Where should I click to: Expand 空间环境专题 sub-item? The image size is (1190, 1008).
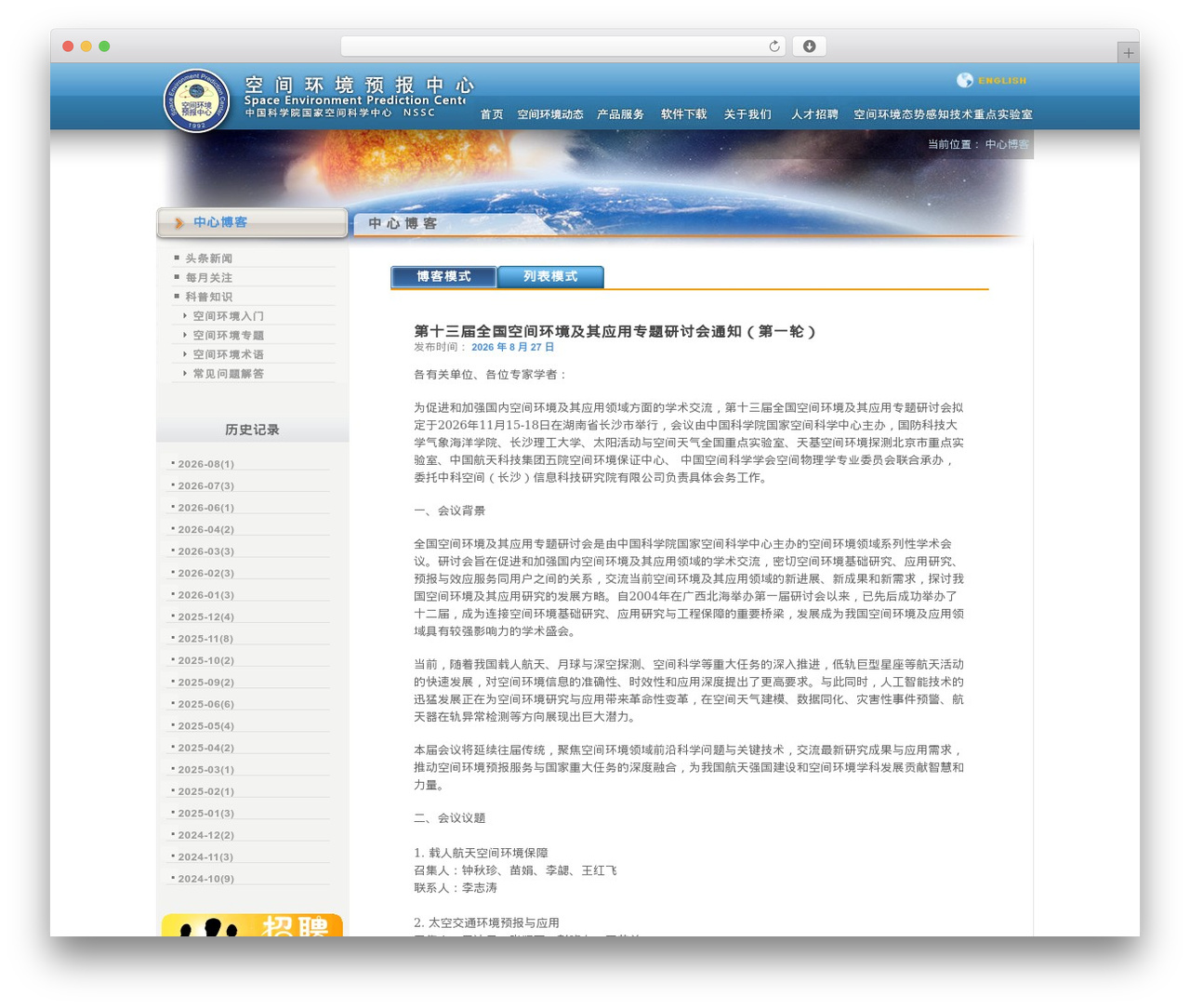pos(228,336)
